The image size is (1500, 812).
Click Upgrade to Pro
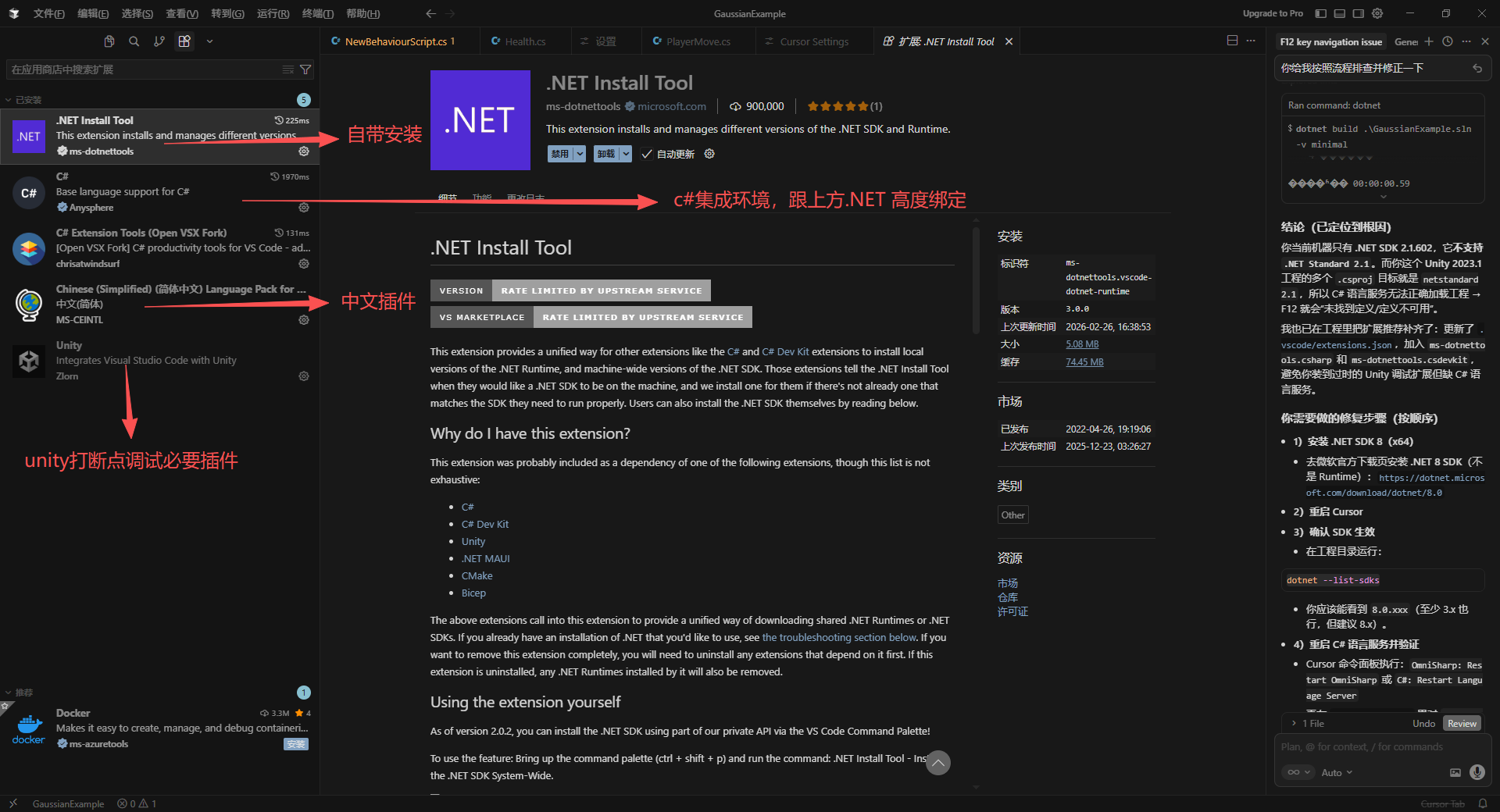click(x=1273, y=13)
